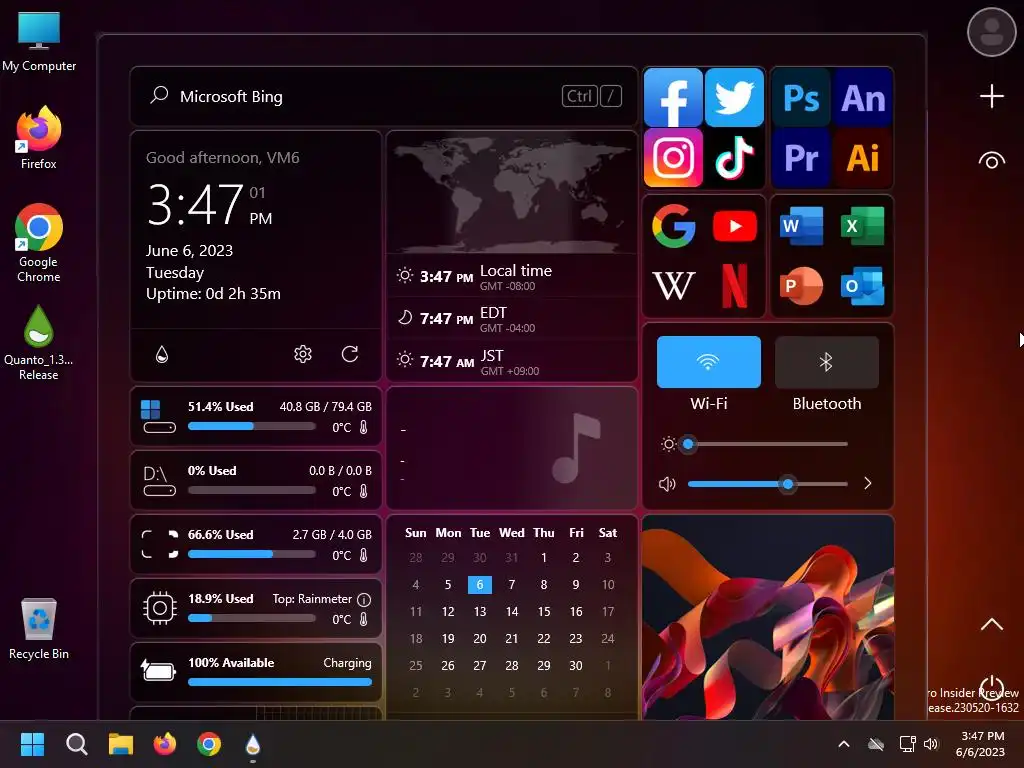Image resolution: width=1024 pixels, height=768 pixels.
Task: Click Rainmeter droplet icon in taskbar
Action: 253,744
